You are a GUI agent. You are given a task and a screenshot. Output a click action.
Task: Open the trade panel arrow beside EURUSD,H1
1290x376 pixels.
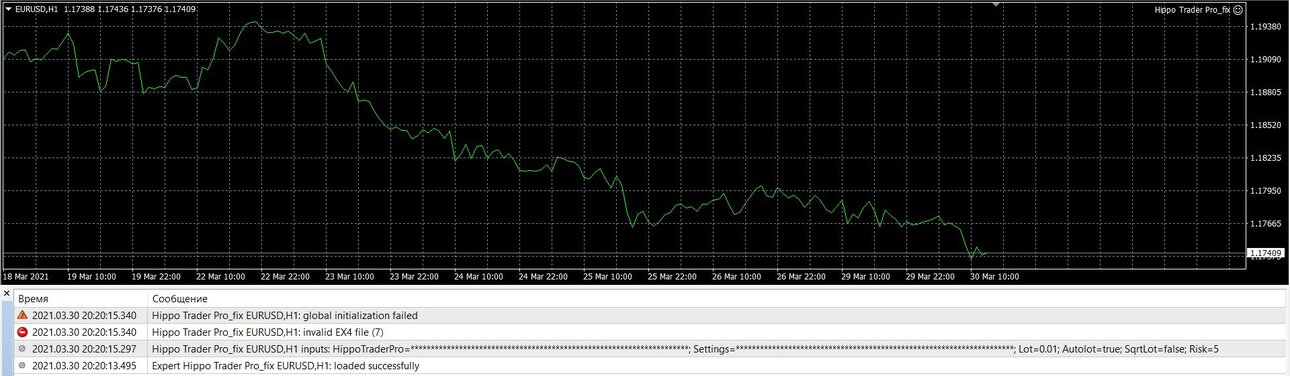pyautogui.click(x=8, y=9)
